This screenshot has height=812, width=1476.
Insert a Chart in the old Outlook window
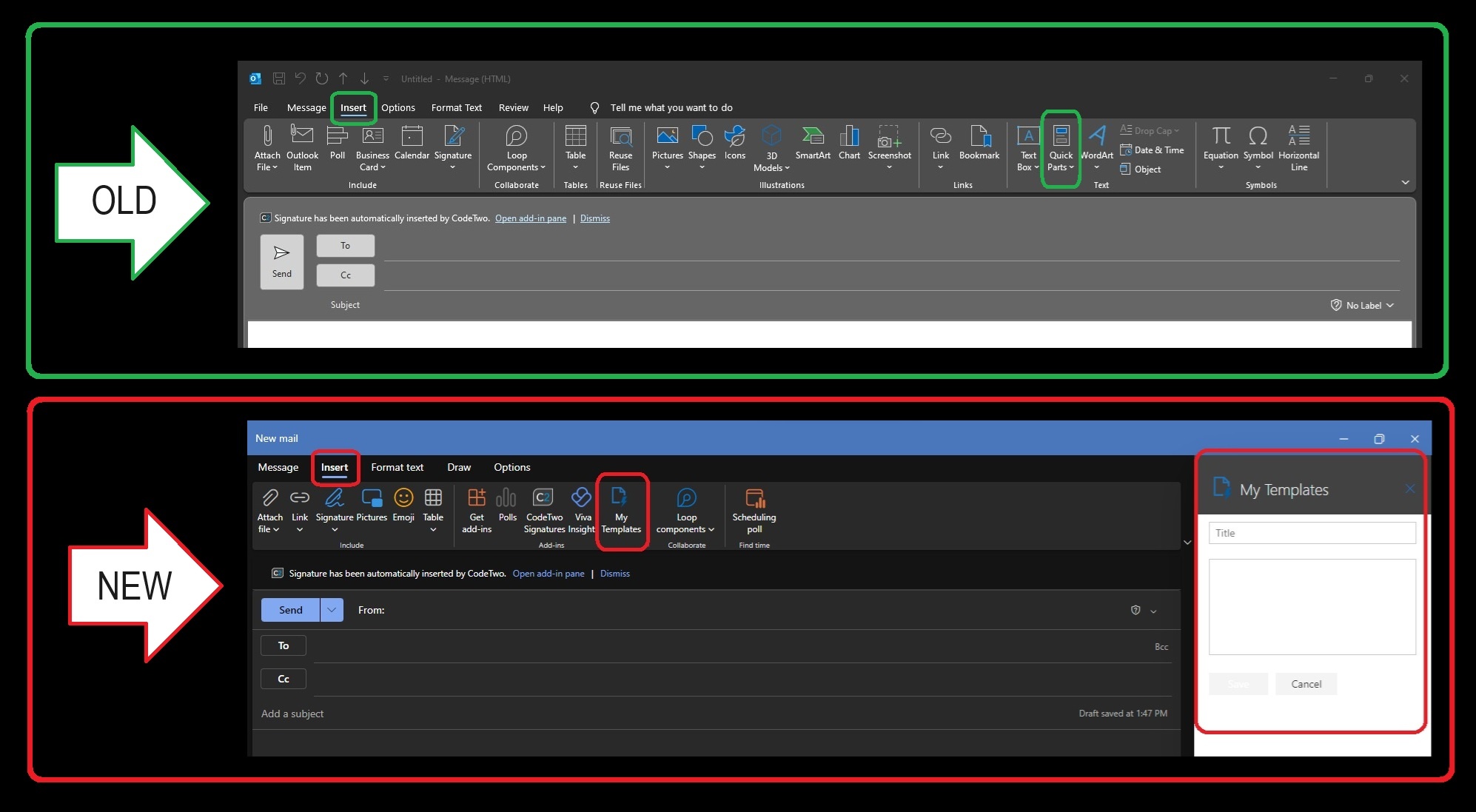coord(849,143)
